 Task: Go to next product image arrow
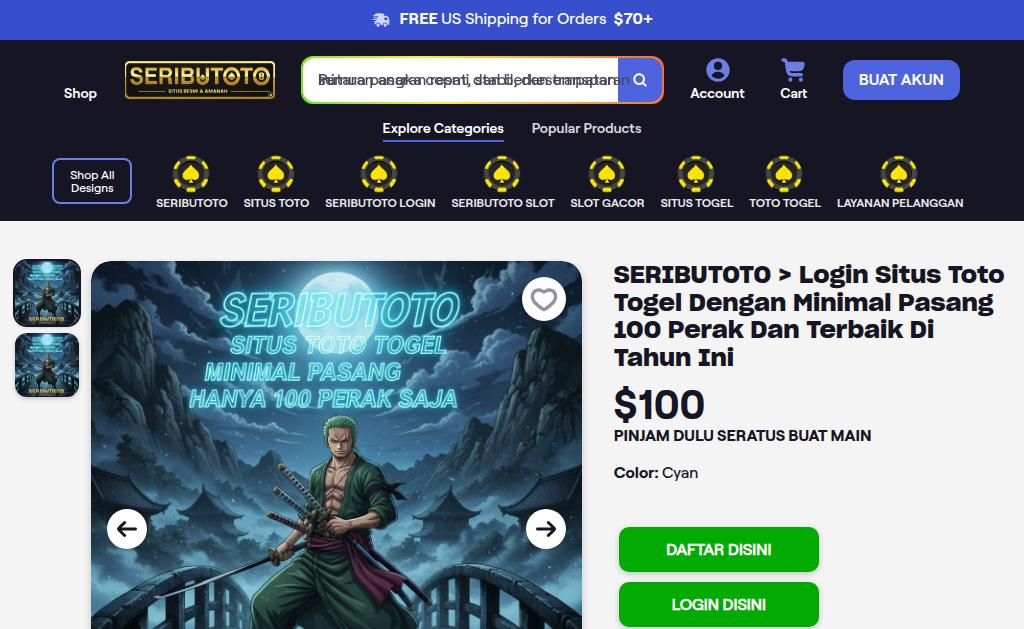point(546,528)
